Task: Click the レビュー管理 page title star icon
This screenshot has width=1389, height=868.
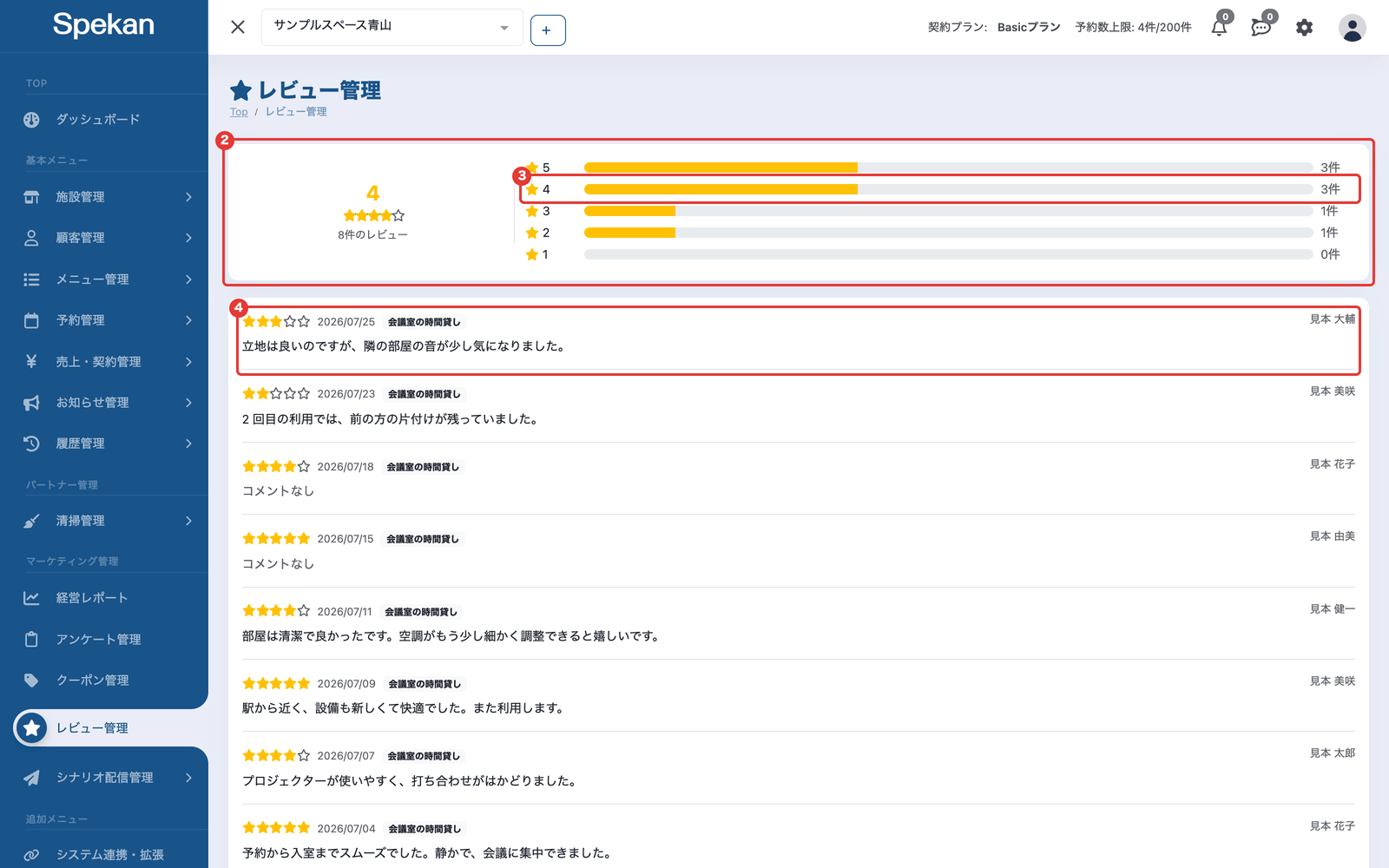Action: pos(240,90)
